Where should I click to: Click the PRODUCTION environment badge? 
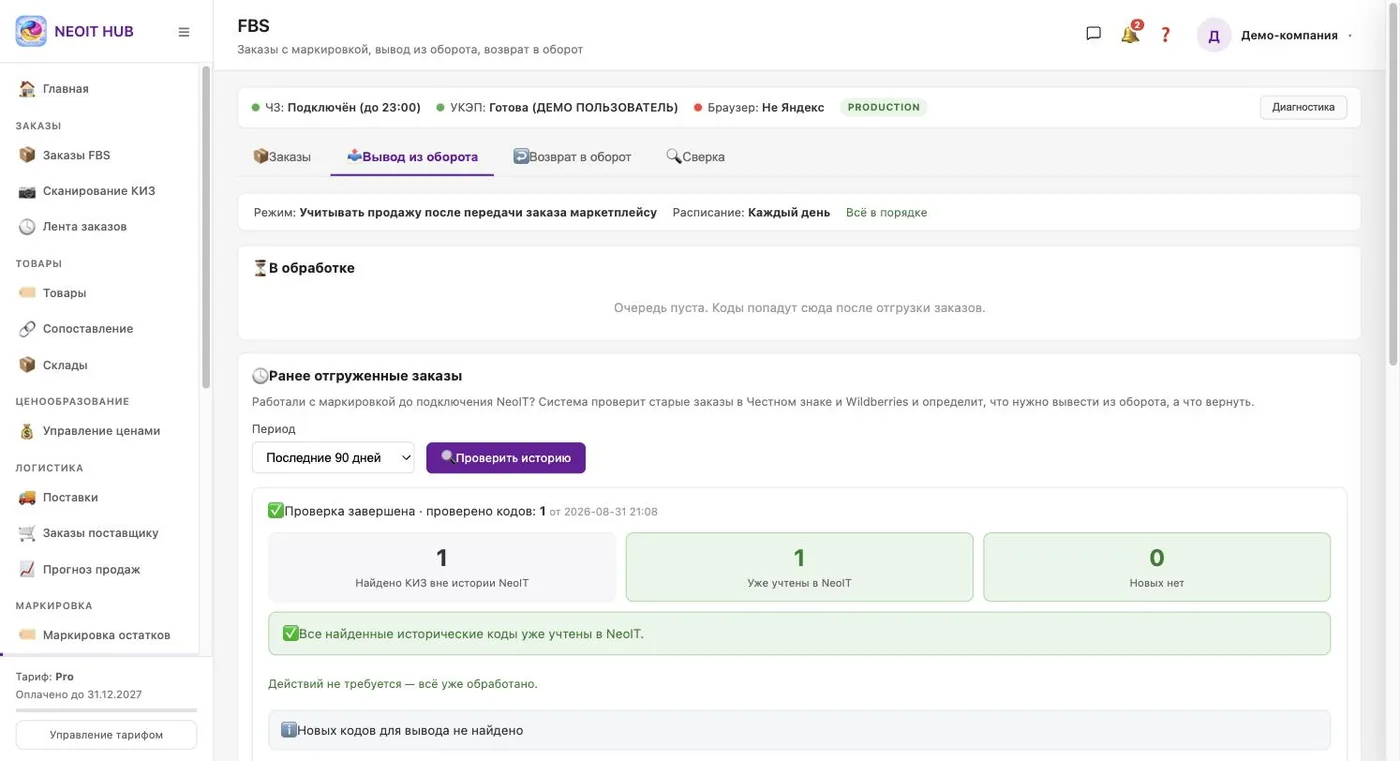[x=884, y=107]
